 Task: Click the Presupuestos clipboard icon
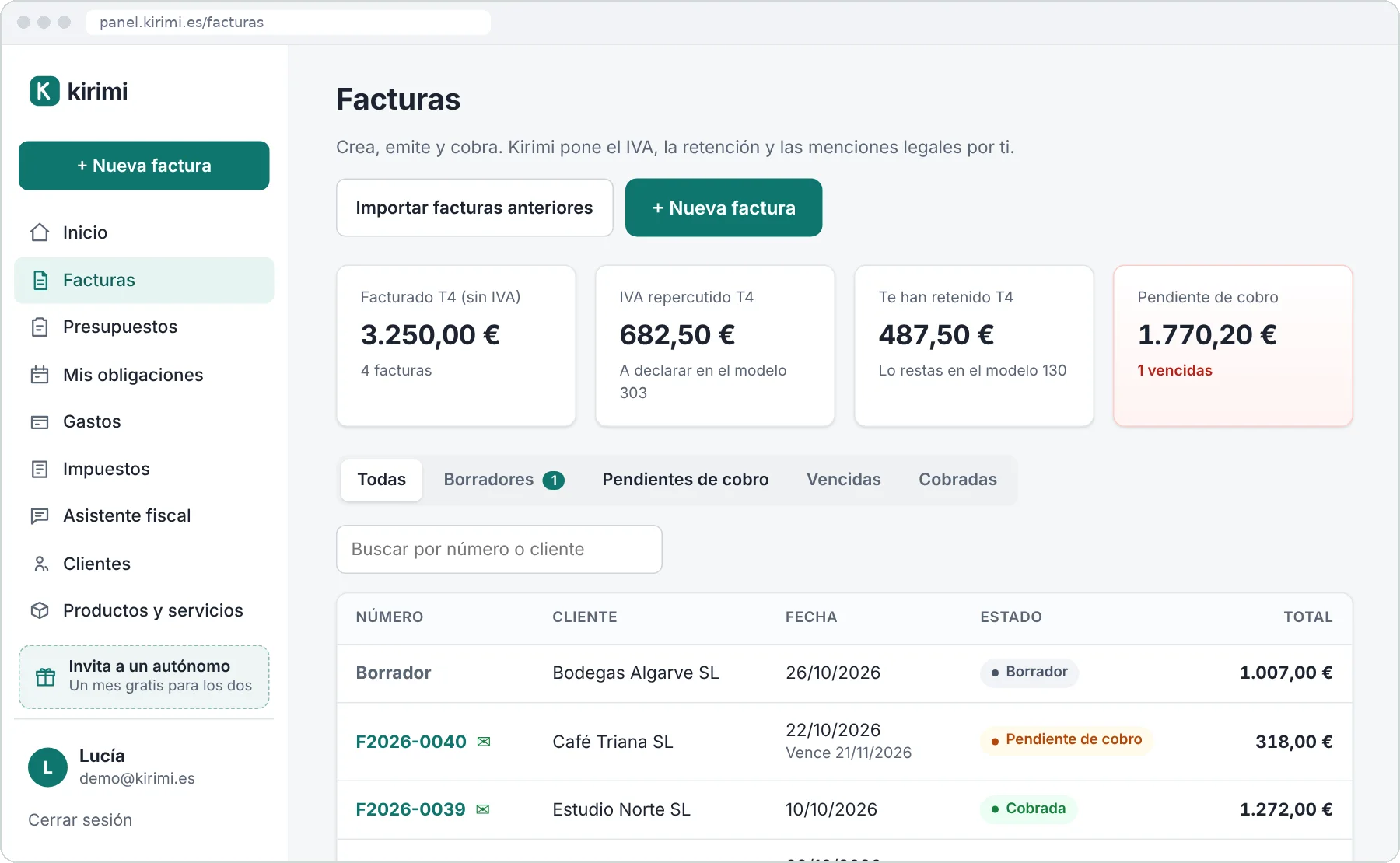40,327
